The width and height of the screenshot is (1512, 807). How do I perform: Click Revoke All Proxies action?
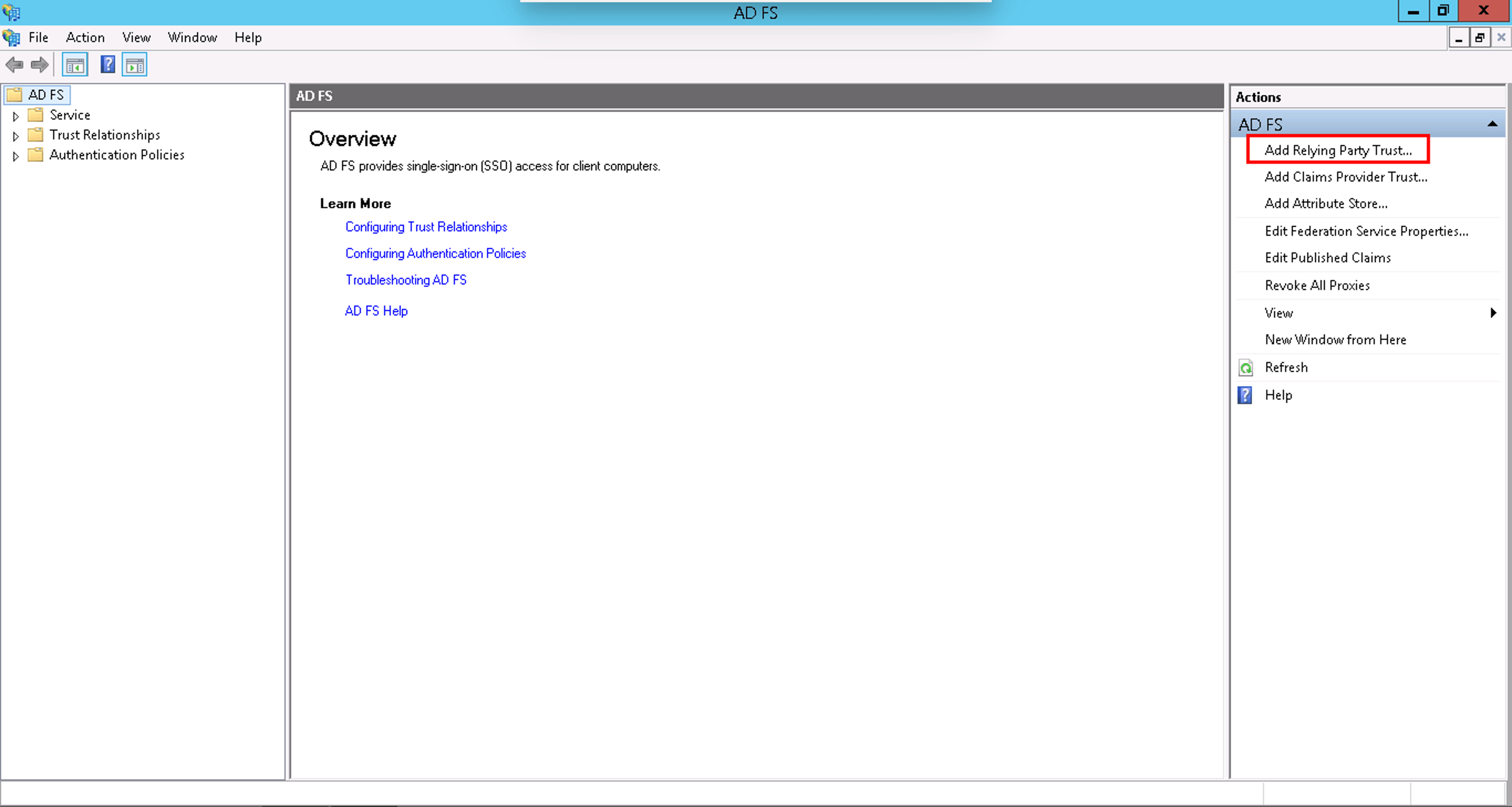point(1317,285)
